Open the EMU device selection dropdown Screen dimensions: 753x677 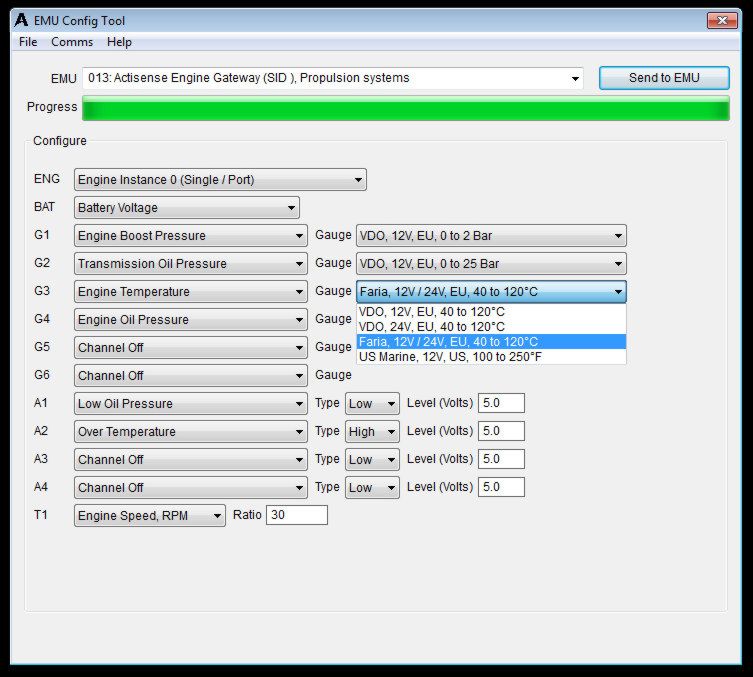click(x=333, y=78)
